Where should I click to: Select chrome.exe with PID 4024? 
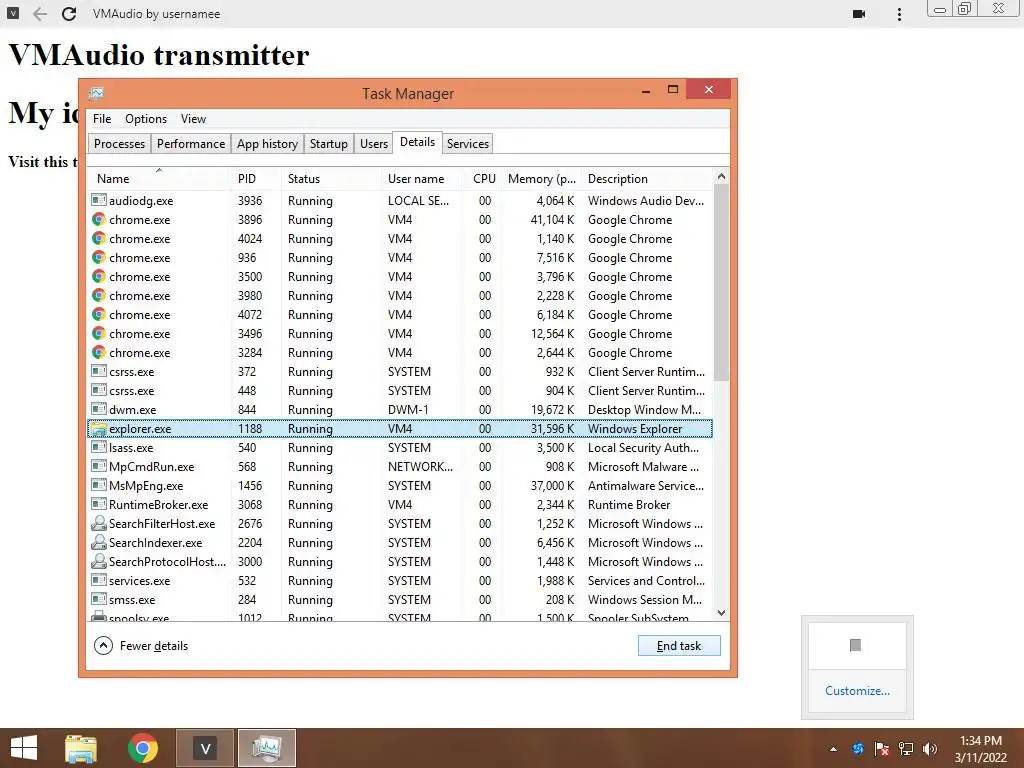(x=400, y=238)
